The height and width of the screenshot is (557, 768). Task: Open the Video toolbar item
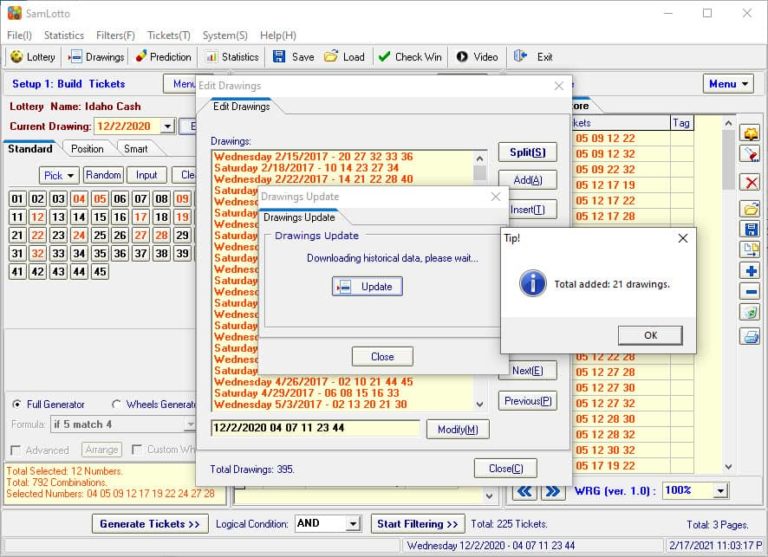[477, 57]
